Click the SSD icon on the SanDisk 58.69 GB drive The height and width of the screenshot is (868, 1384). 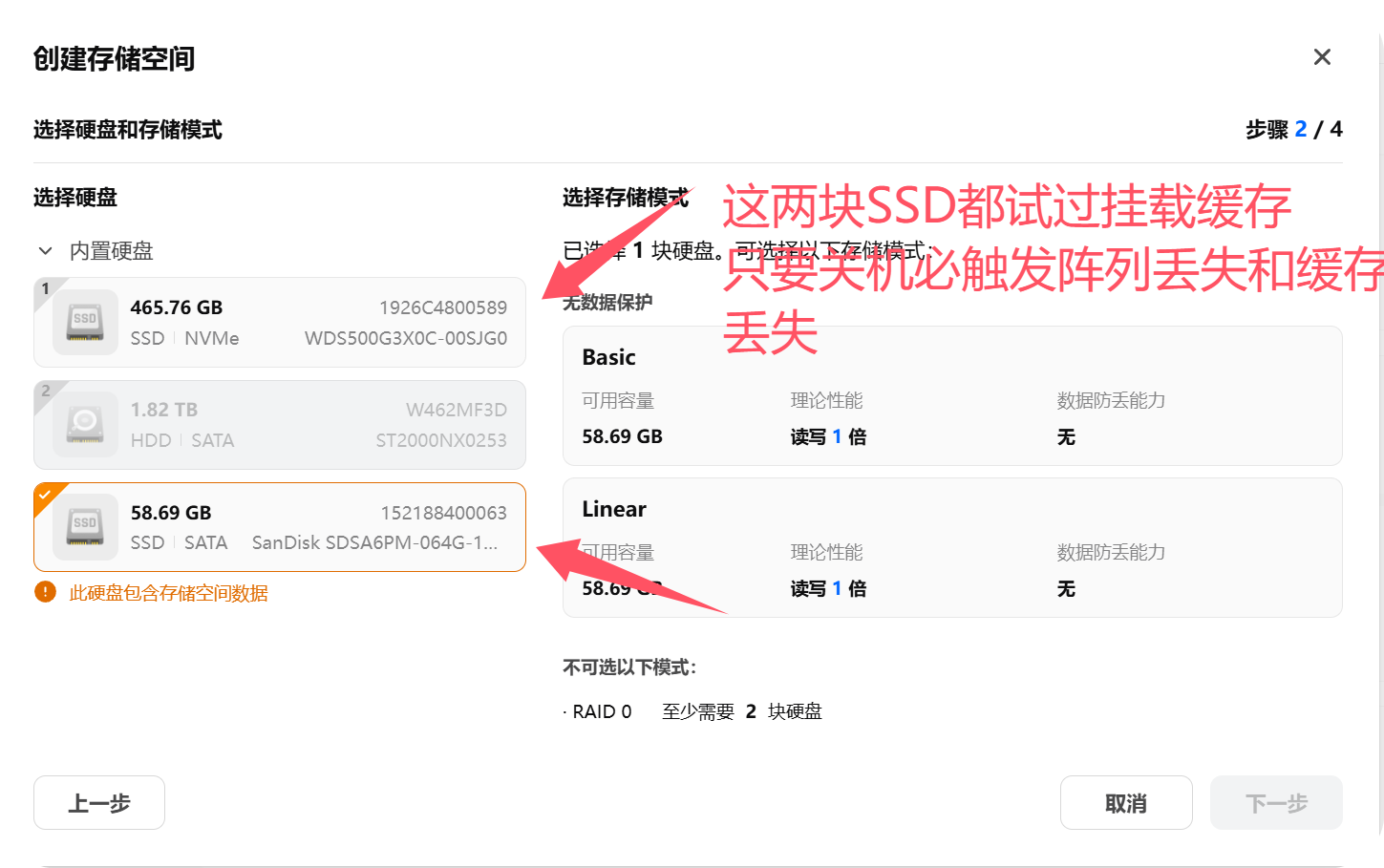pyautogui.click(x=84, y=526)
